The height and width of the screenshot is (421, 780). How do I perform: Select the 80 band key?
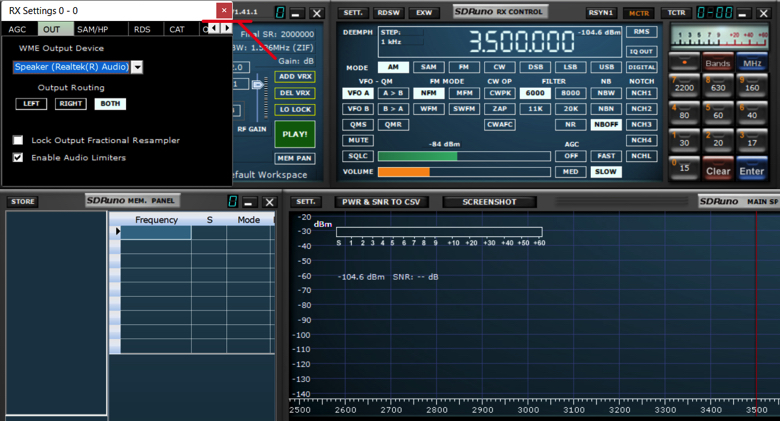click(684, 114)
